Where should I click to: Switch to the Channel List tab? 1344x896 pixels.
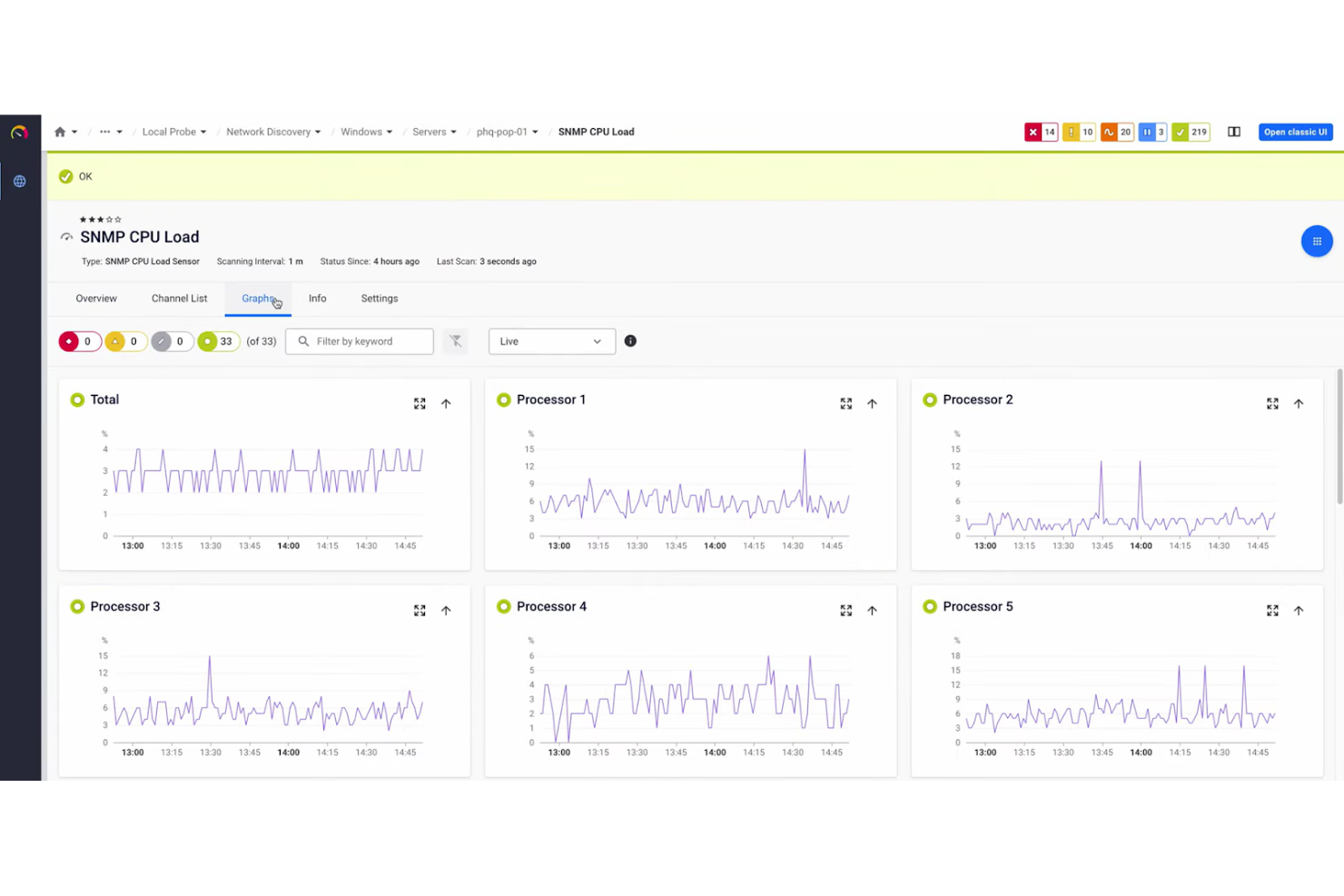(x=179, y=299)
